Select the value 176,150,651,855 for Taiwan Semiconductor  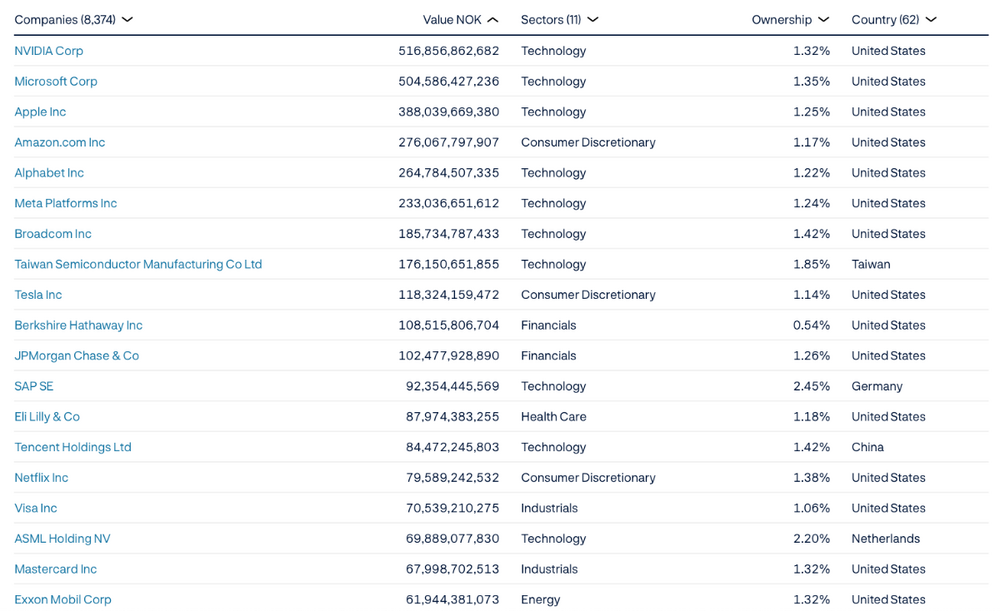pos(448,264)
